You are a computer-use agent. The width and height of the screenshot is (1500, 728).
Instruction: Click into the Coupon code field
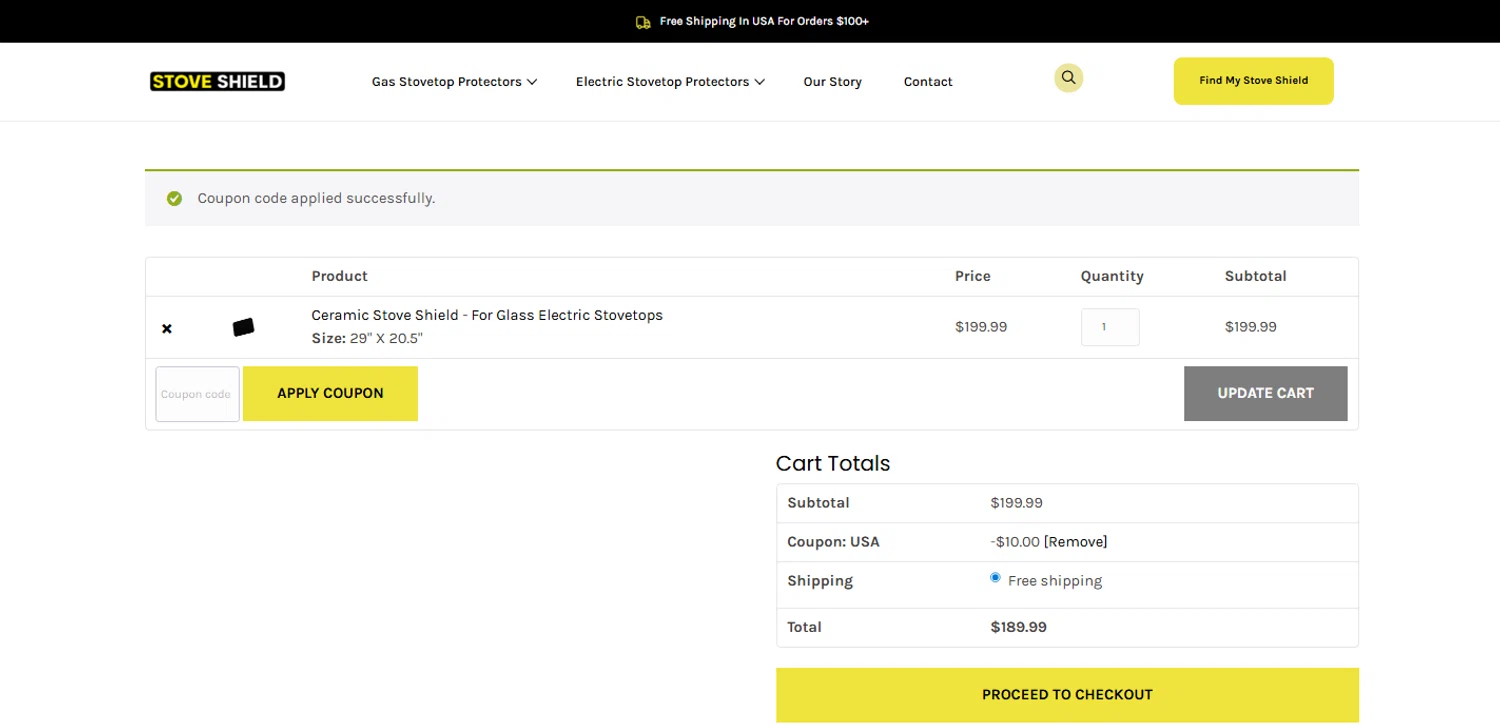[197, 394]
